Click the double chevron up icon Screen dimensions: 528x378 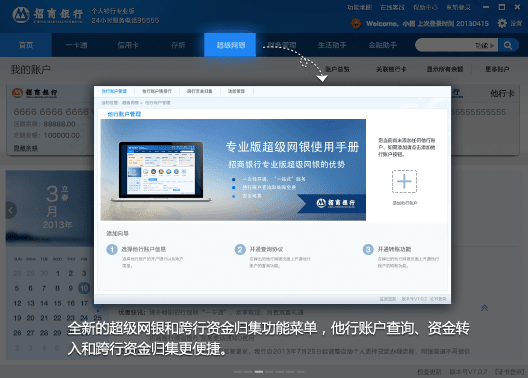[484, 308]
